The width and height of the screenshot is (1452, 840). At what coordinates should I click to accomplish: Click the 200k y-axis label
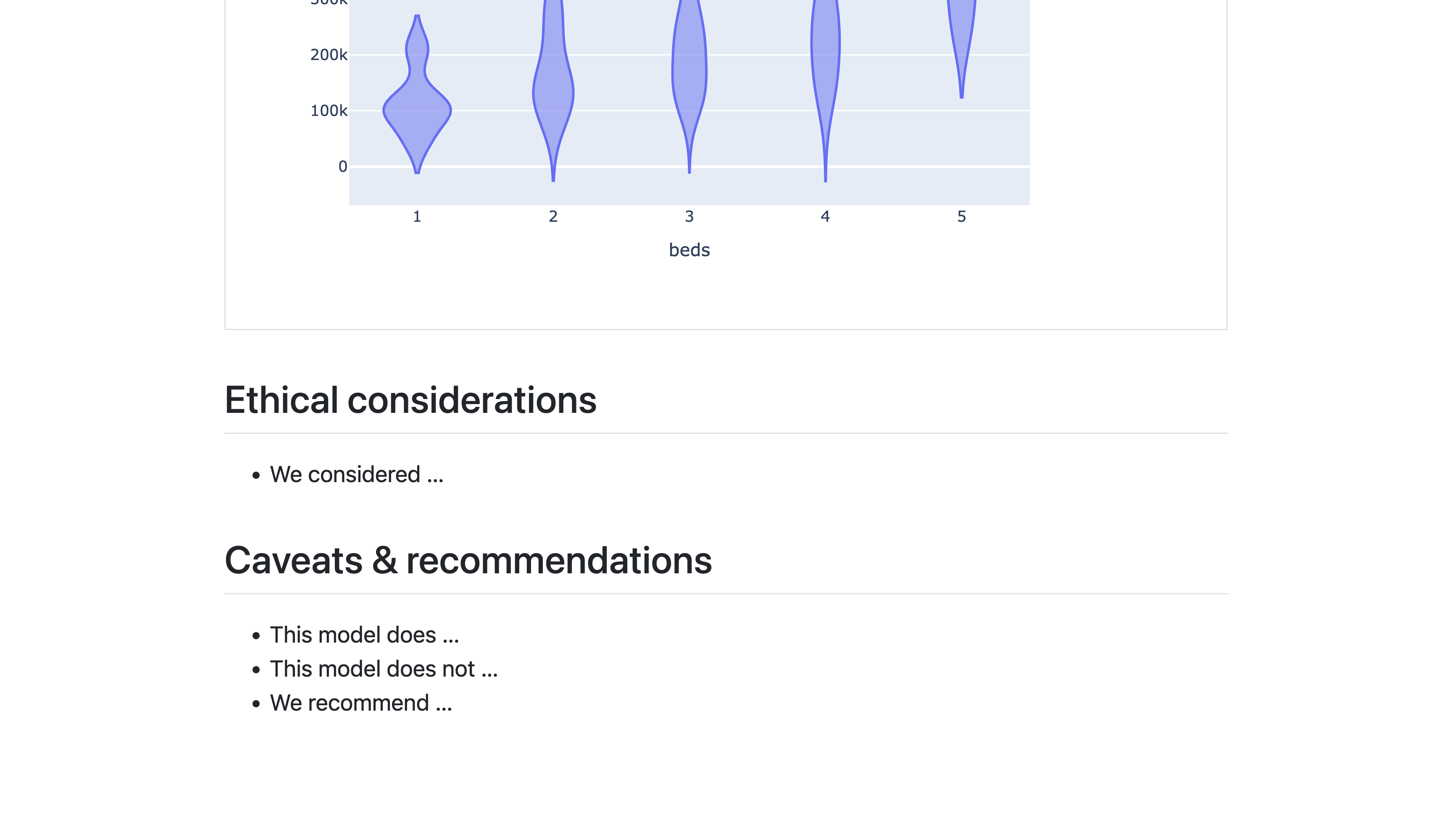coord(329,55)
